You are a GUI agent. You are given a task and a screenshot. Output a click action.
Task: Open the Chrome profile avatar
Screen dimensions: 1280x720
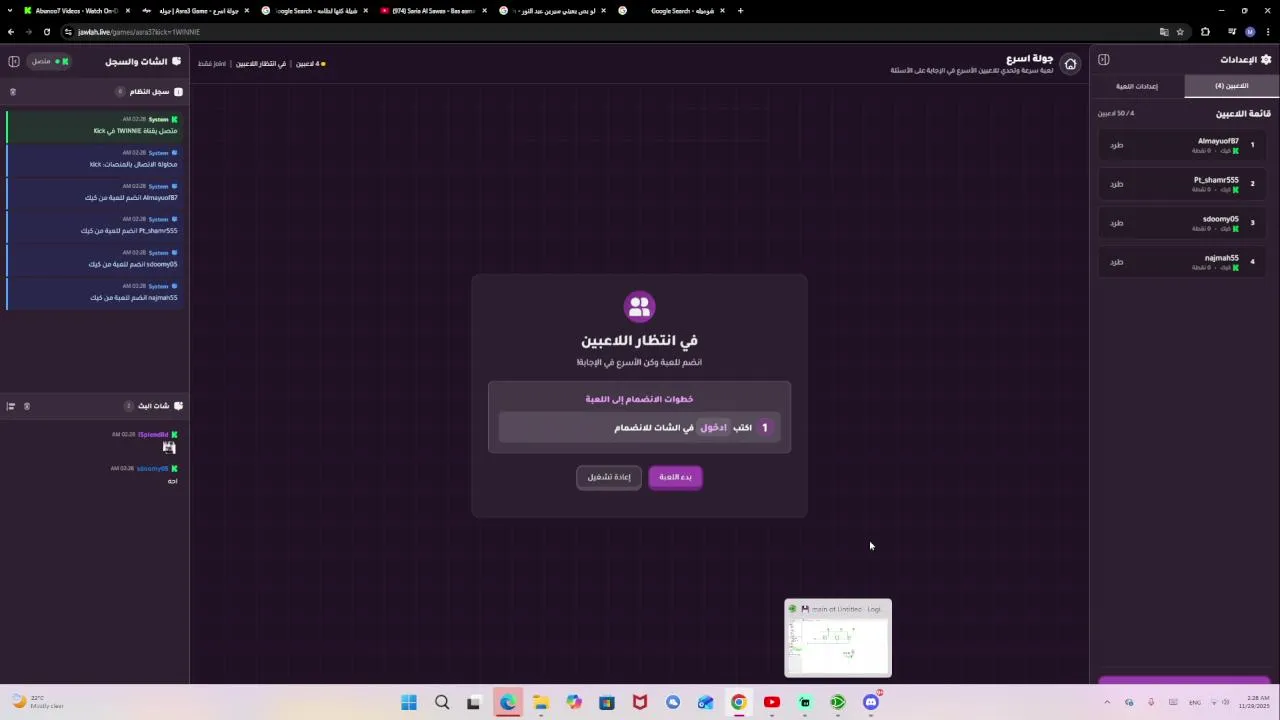point(1250,32)
